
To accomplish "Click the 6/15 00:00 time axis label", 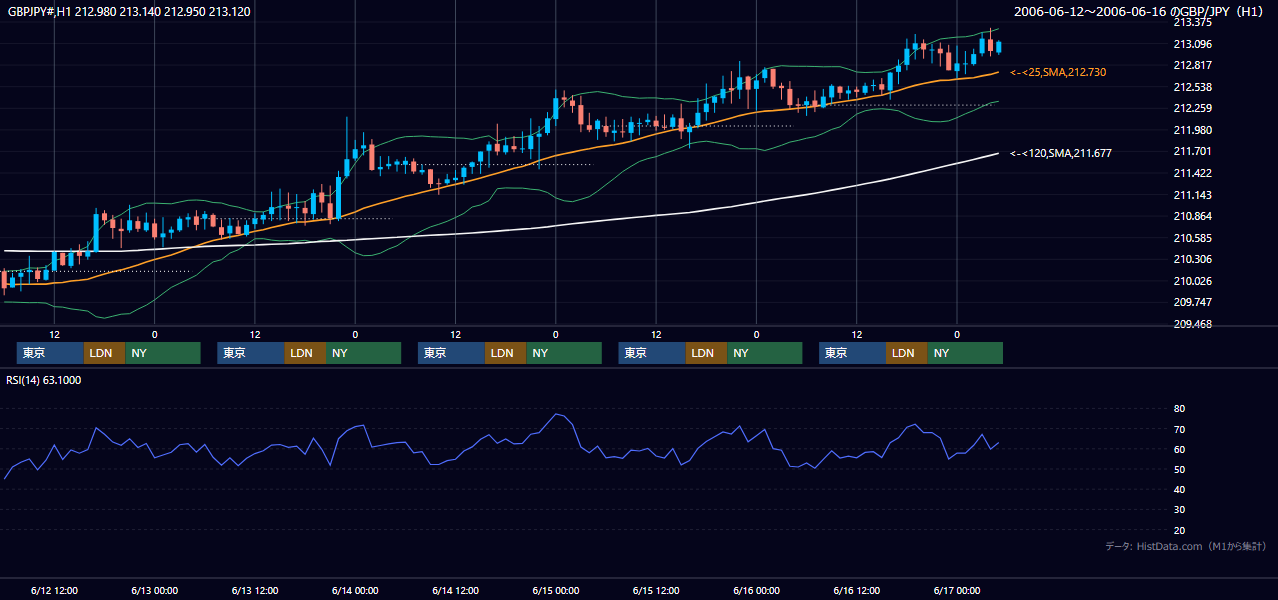I will (556, 590).
